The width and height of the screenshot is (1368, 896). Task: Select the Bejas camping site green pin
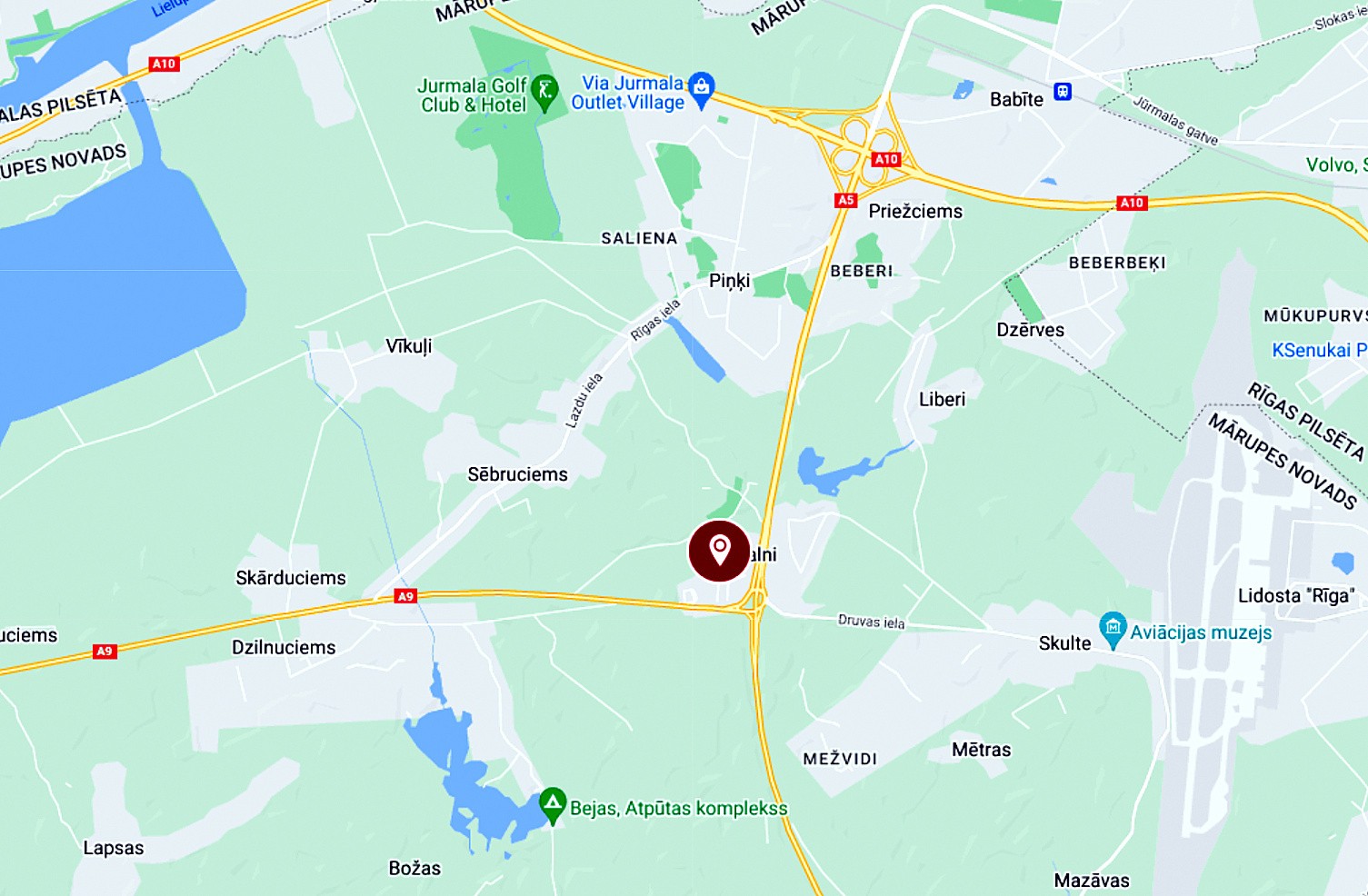(x=552, y=806)
